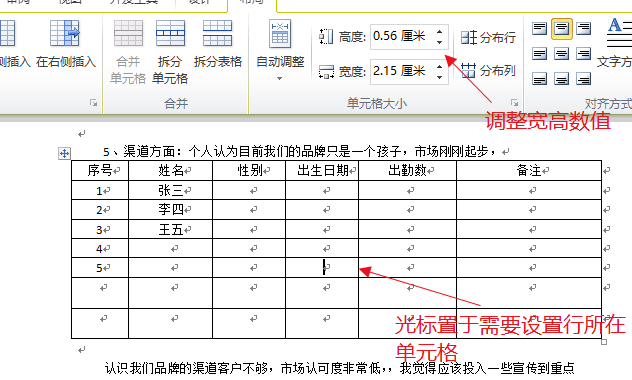The height and width of the screenshot is (380, 632).
Task: Click Text Direction (文字方向) icon
Action: tap(619, 33)
